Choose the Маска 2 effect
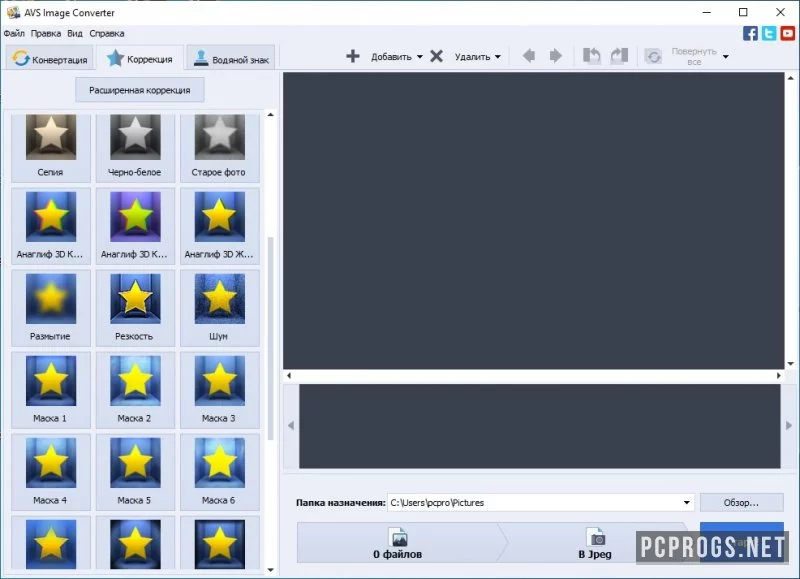The height and width of the screenshot is (579, 800). (x=135, y=390)
